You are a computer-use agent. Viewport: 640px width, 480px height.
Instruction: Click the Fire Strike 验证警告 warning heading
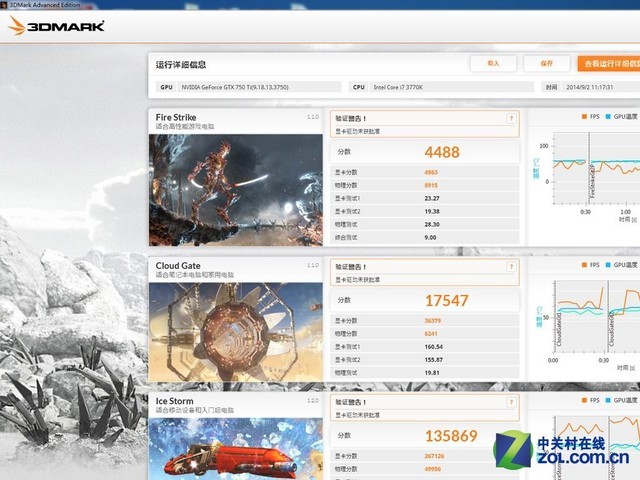click(x=351, y=118)
